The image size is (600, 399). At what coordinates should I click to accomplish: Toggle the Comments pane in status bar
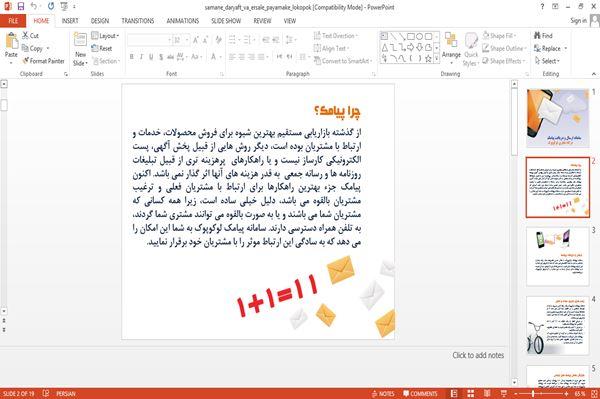point(420,393)
